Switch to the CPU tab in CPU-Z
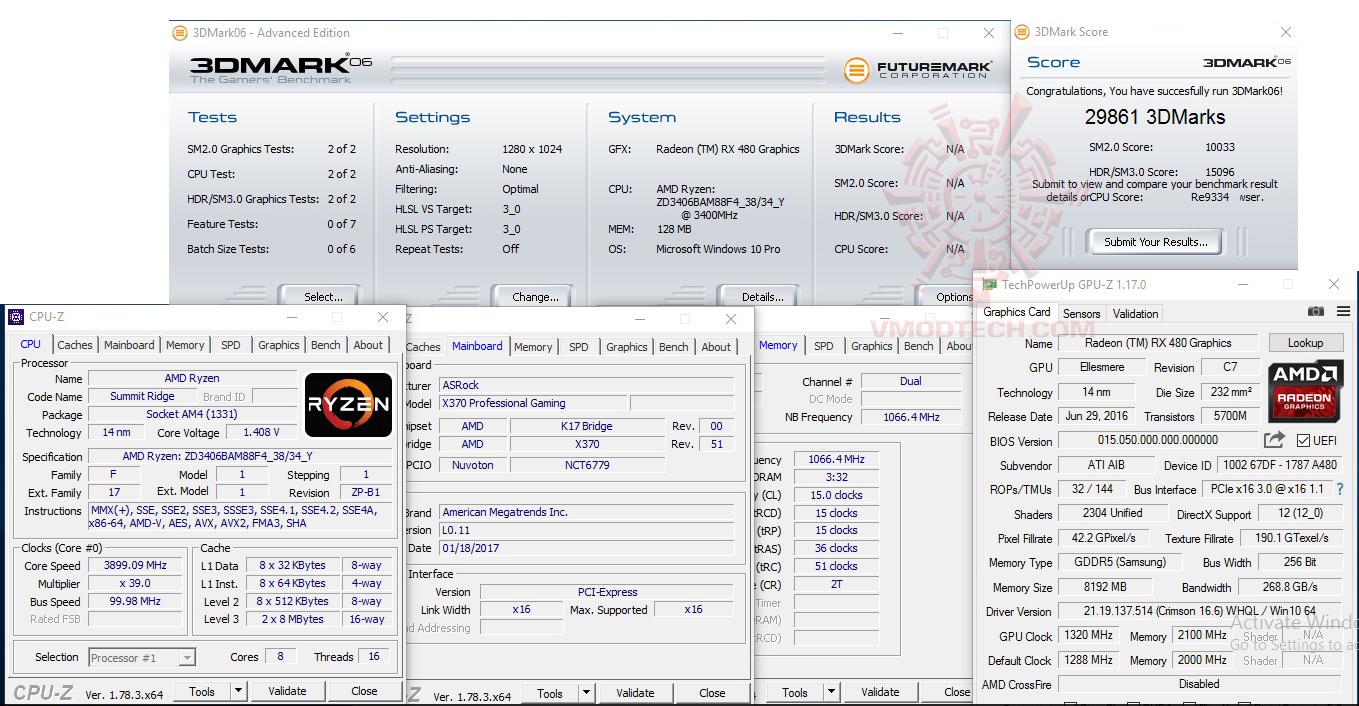The height and width of the screenshot is (706, 1359). (31, 344)
